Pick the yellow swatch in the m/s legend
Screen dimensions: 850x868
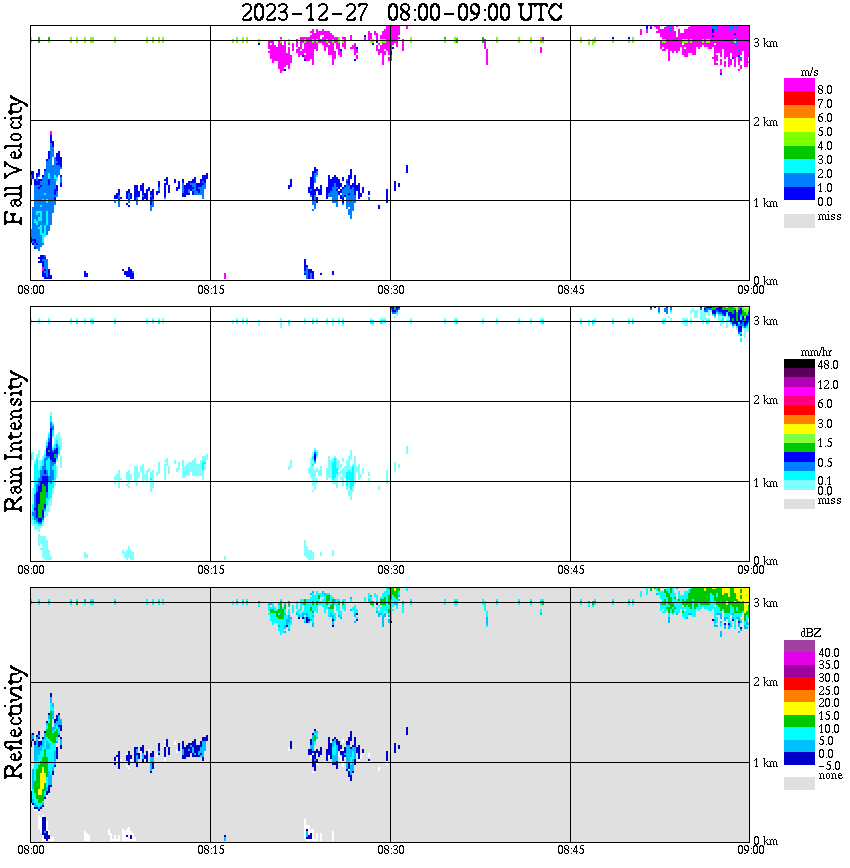coord(799,126)
